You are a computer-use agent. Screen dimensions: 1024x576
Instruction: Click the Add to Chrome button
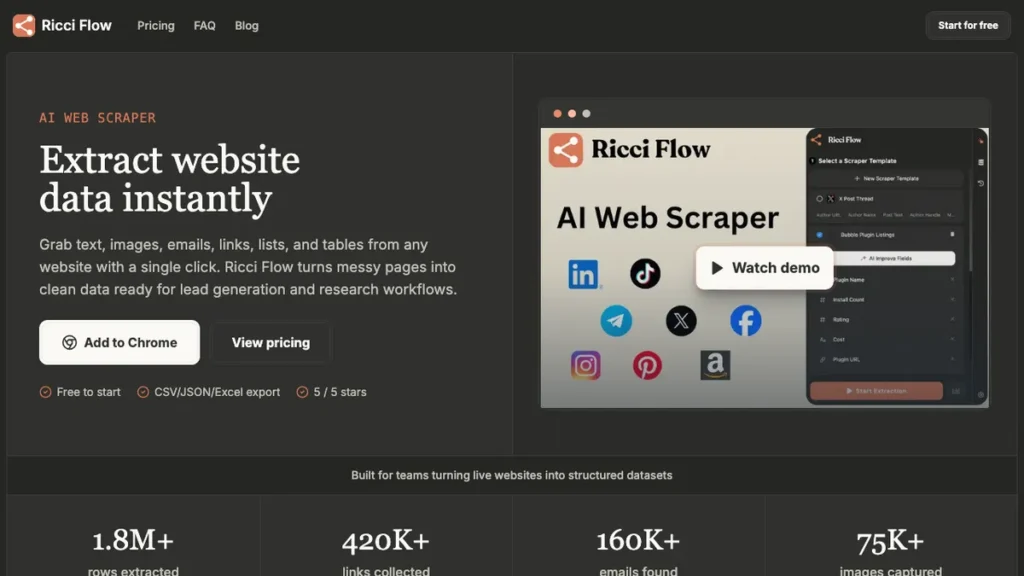pos(120,342)
